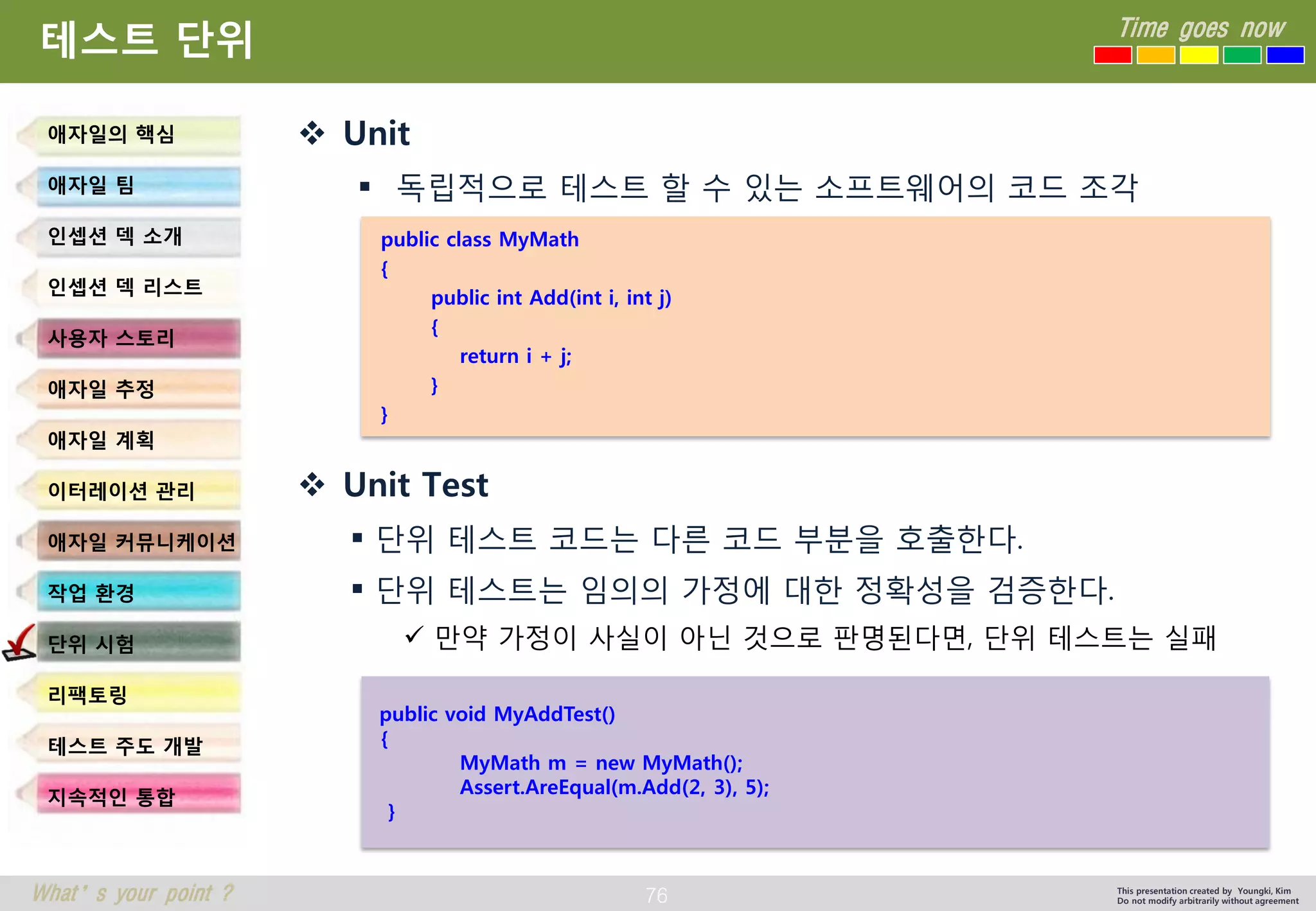Click the red checkmark next to 단위 시험

tap(19, 642)
